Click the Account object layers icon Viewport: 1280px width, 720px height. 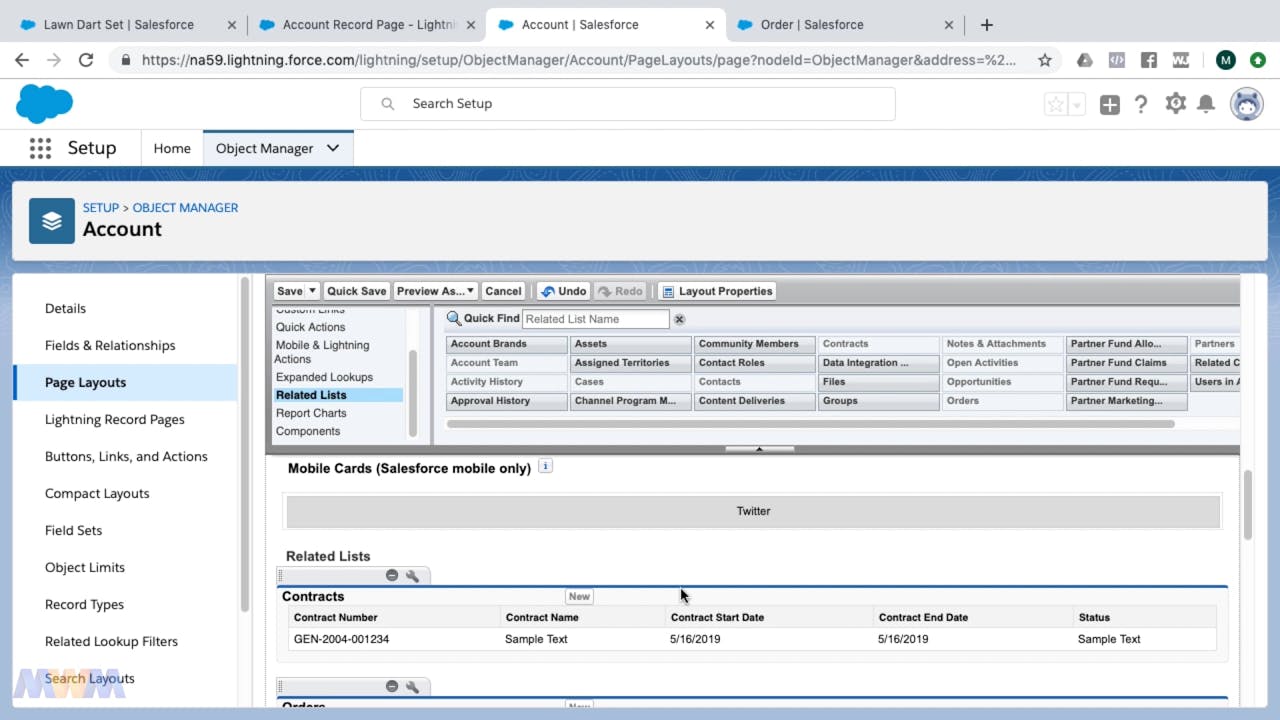pyautogui.click(x=52, y=221)
